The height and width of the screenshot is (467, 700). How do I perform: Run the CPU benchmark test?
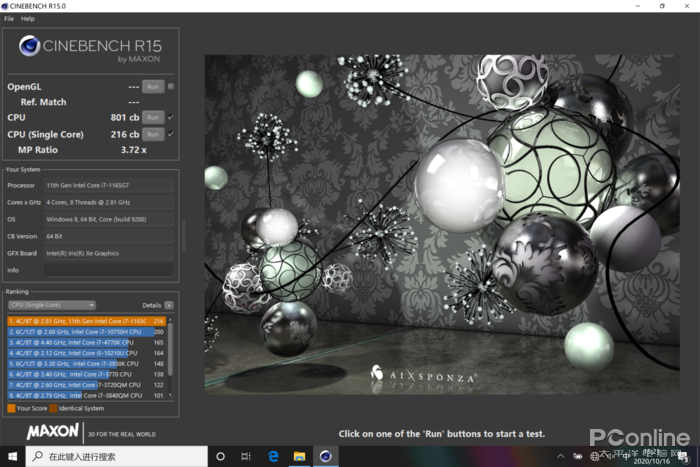tap(152, 118)
